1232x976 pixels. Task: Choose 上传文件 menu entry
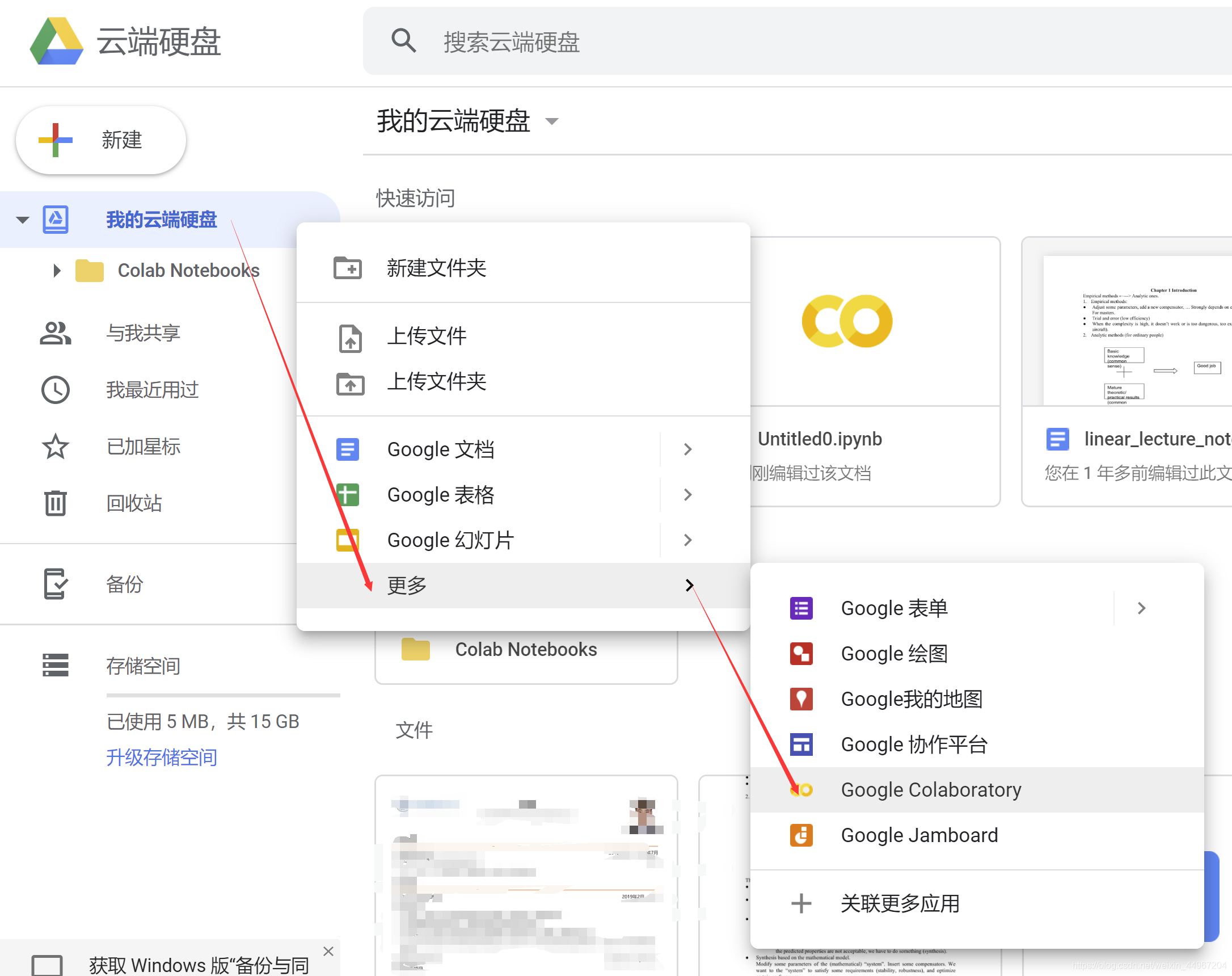click(x=523, y=336)
